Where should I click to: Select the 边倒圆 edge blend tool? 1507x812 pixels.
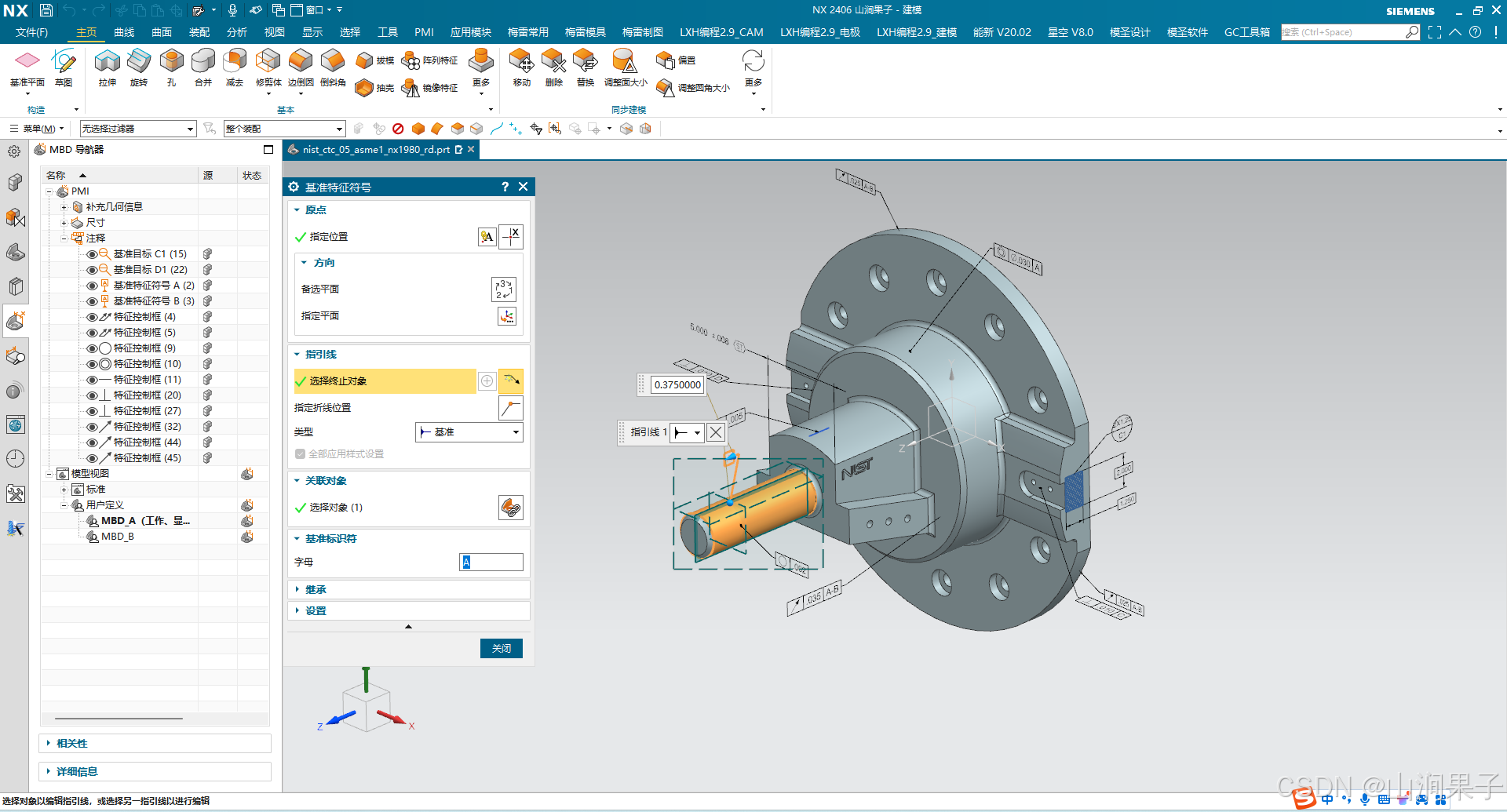point(301,67)
